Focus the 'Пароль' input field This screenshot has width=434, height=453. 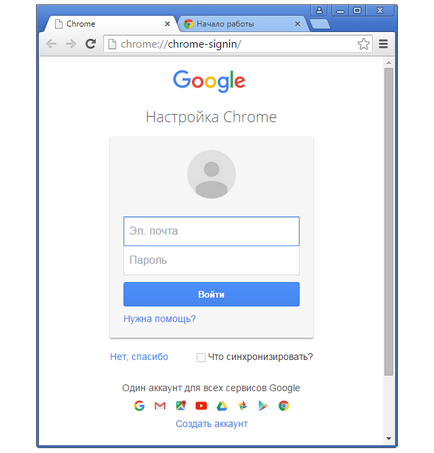(211, 260)
